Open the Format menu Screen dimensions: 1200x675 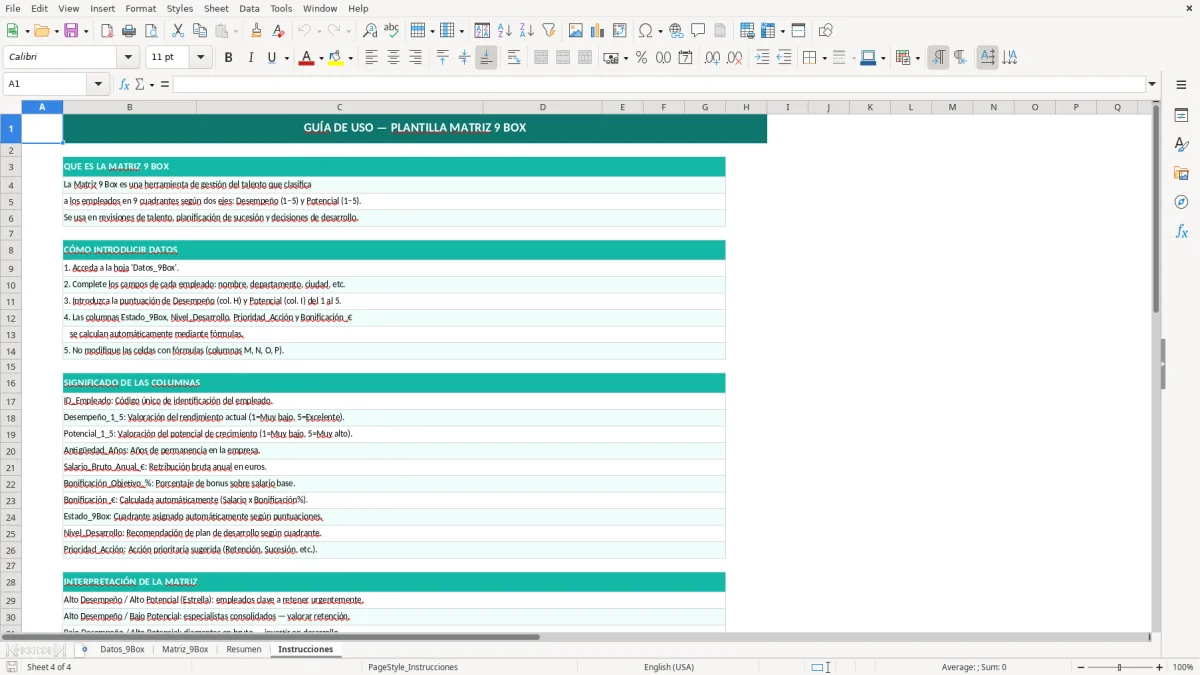[x=140, y=8]
